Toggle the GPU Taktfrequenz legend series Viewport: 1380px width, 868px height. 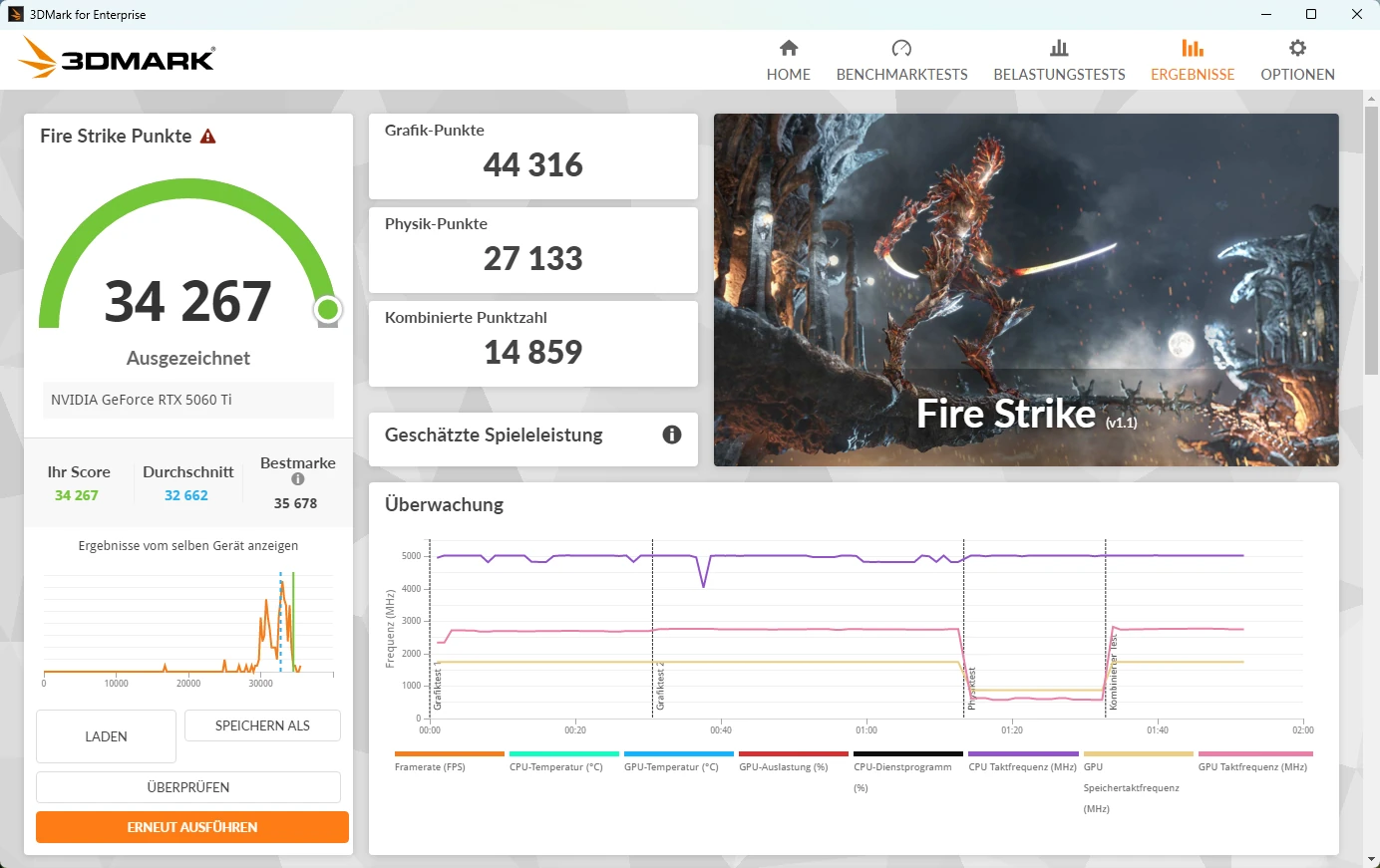[1252, 767]
